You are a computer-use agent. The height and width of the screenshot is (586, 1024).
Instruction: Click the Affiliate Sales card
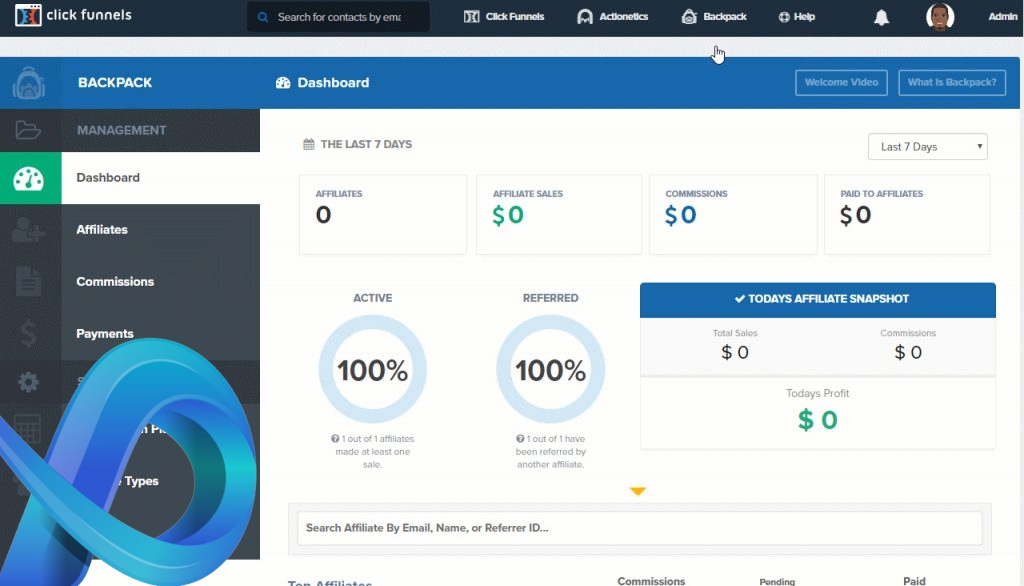(559, 214)
